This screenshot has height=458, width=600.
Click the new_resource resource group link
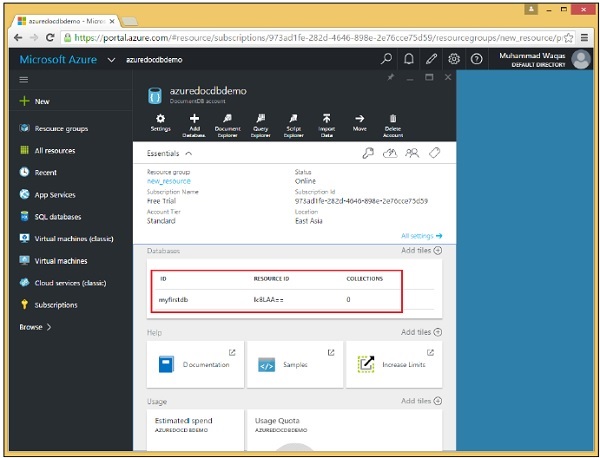[x=168, y=182]
